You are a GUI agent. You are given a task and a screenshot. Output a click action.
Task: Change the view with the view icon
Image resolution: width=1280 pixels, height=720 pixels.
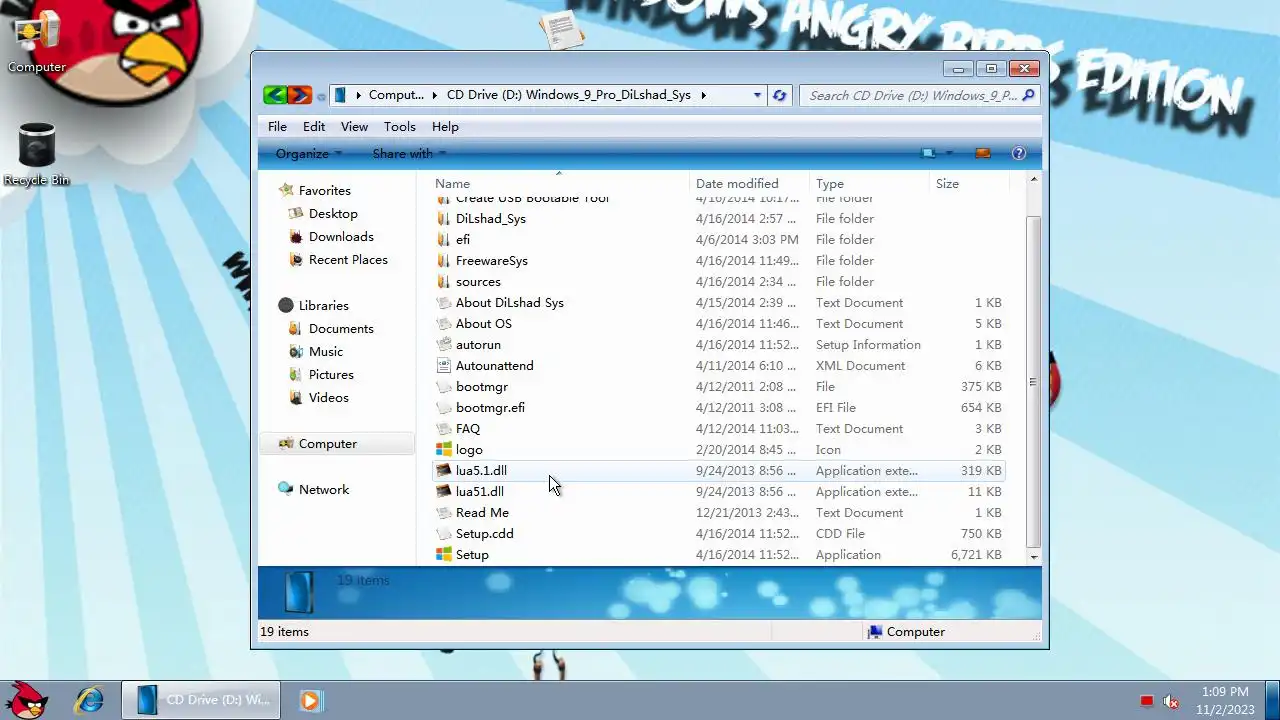click(x=929, y=153)
